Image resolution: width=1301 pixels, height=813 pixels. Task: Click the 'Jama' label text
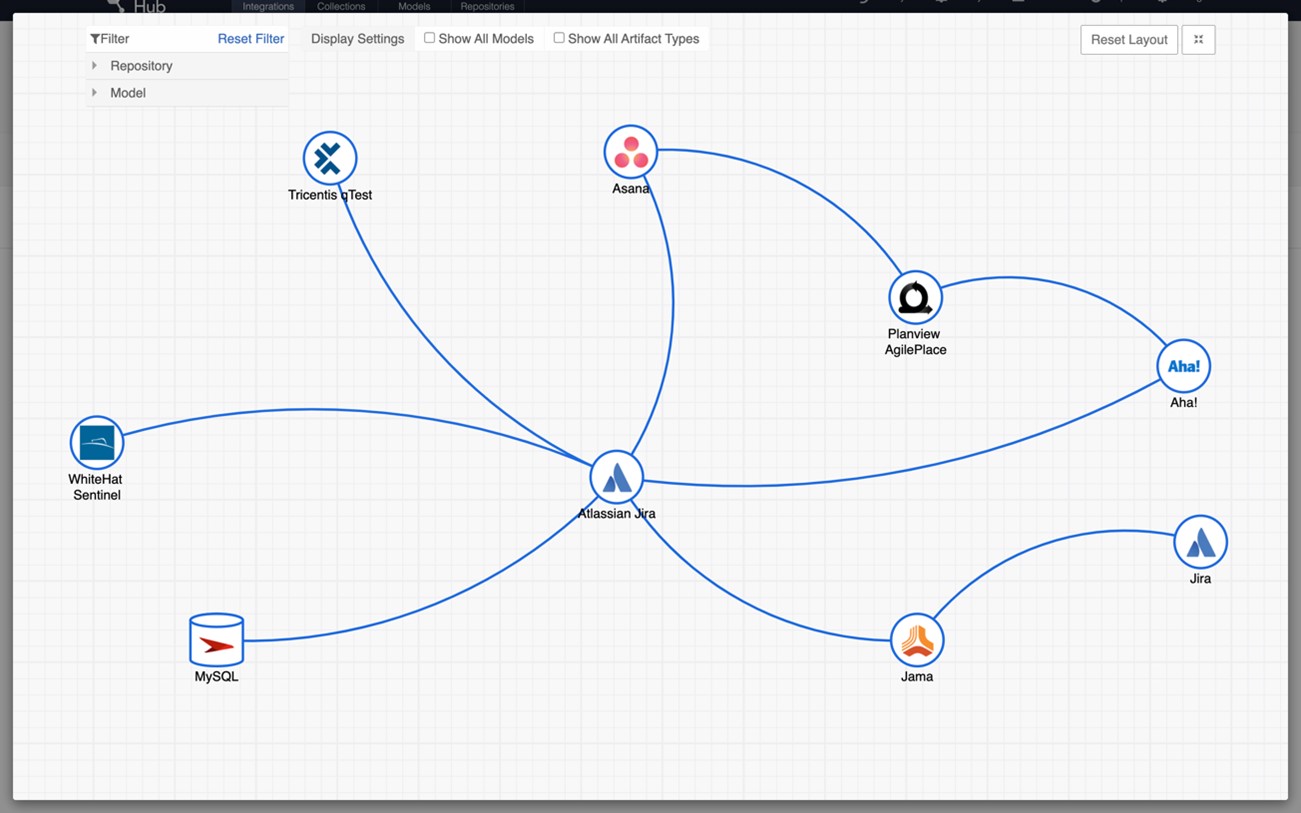pos(917,677)
